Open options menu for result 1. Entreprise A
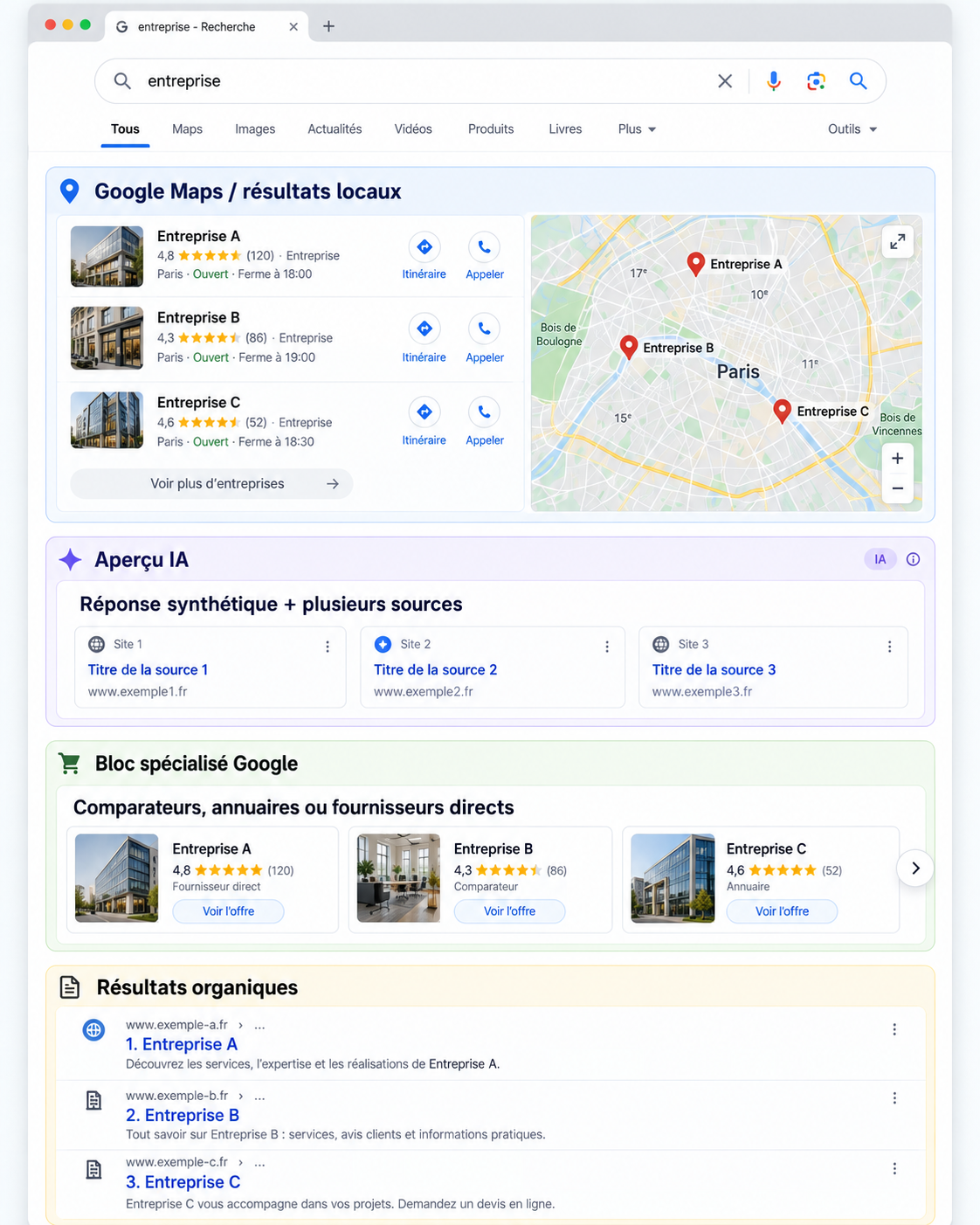 pyautogui.click(x=894, y=1029)
